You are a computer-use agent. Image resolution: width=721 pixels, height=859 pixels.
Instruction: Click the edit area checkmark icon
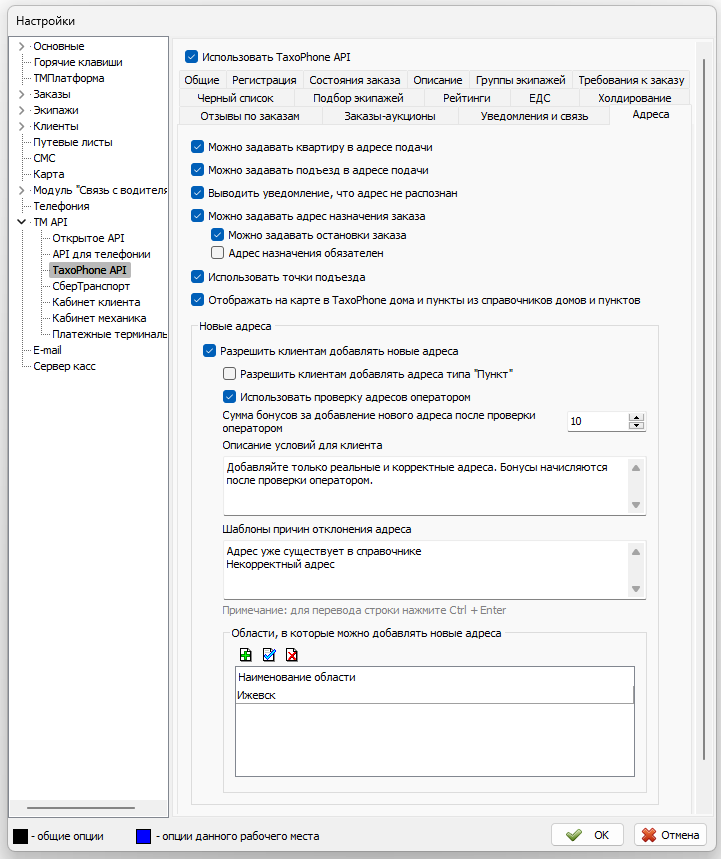pos(269,655)
